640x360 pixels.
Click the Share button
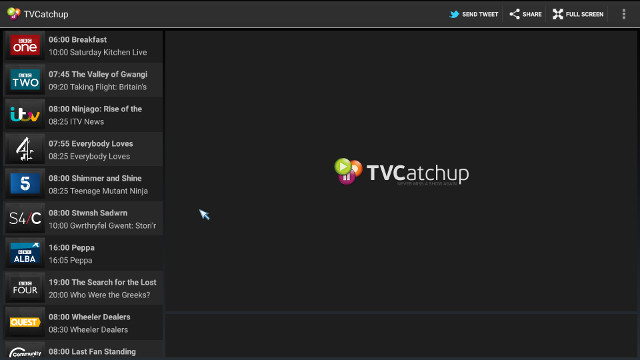coord(526,14)
